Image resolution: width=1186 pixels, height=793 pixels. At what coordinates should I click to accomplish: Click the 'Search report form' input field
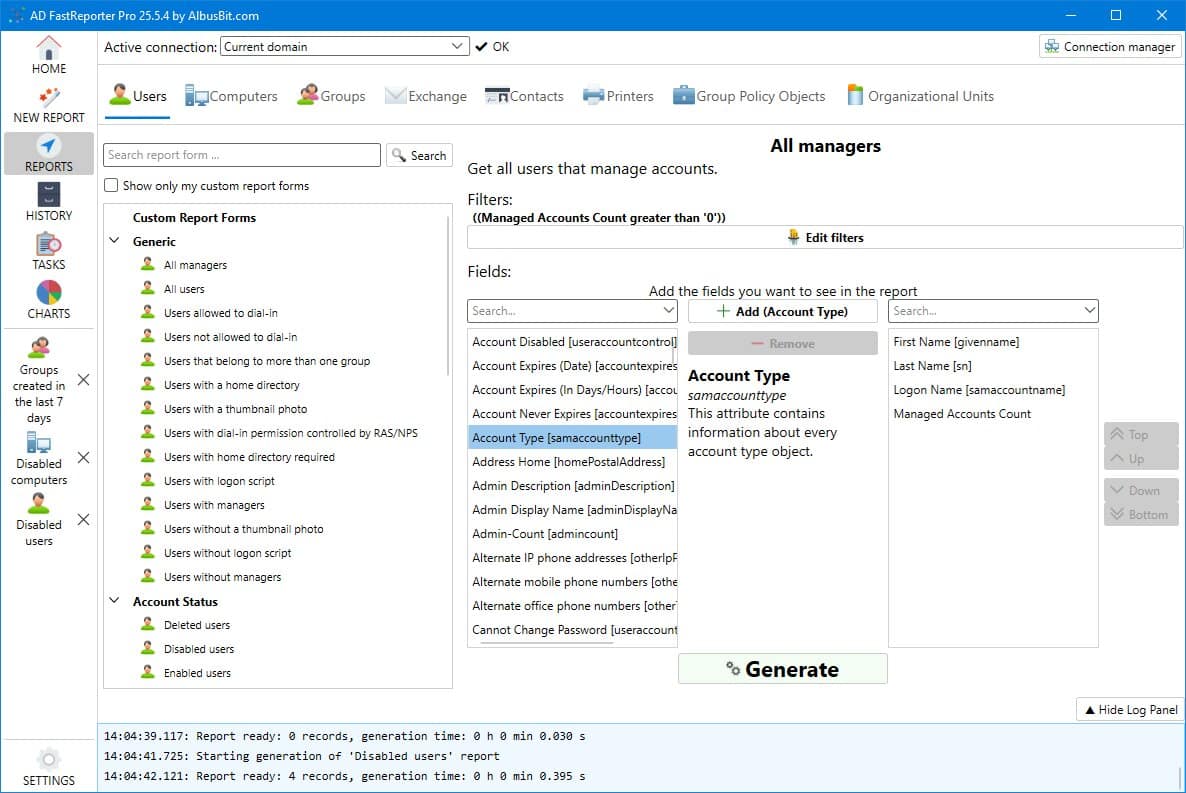(x=242, y=155)
